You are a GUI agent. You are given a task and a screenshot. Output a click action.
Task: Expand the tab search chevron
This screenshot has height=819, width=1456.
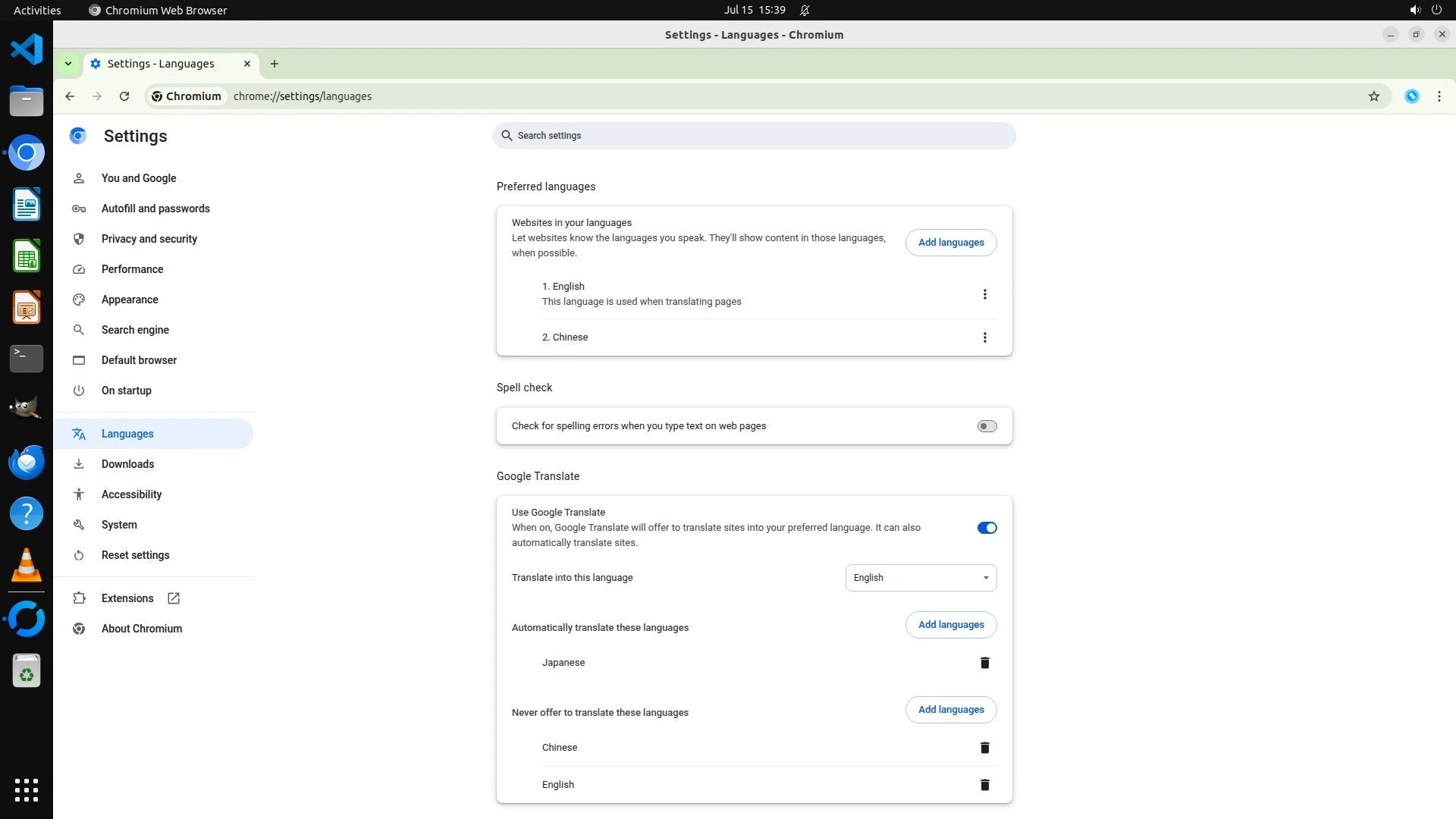68,64
